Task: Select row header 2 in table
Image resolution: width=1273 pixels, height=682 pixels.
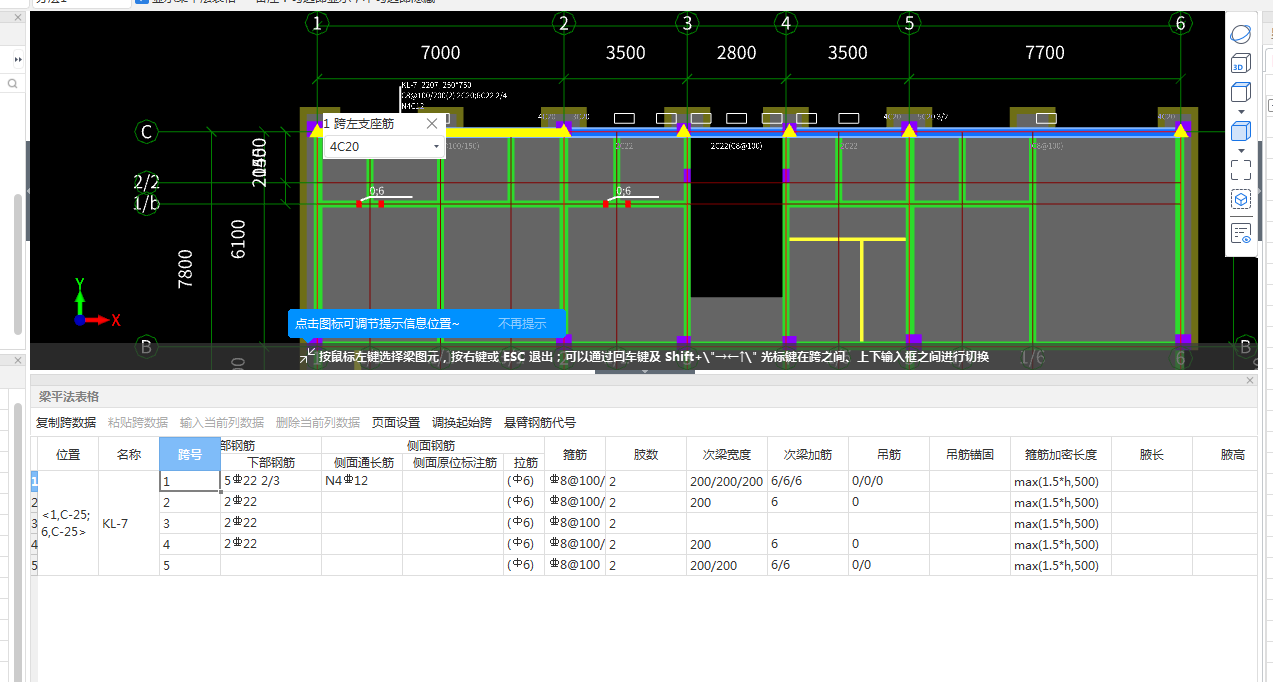Action: (x=34, y=502)
